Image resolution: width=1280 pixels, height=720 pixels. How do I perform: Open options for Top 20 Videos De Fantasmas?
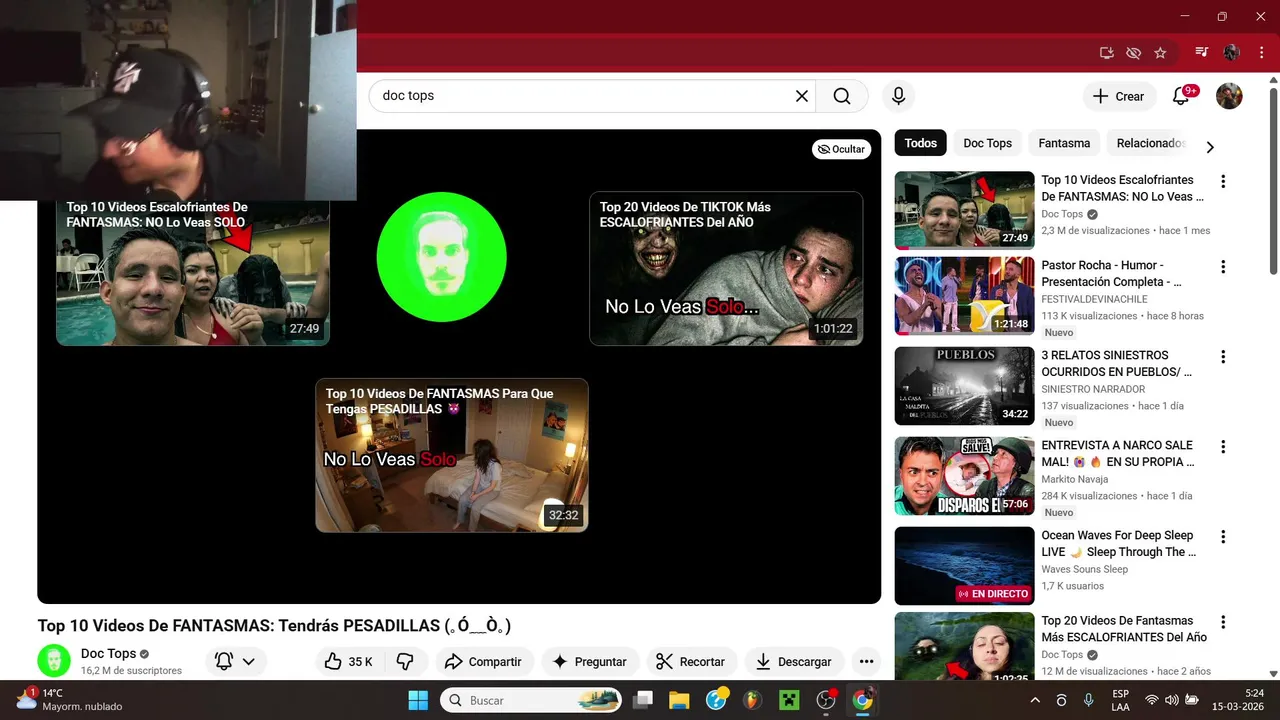click(1222, 622)
